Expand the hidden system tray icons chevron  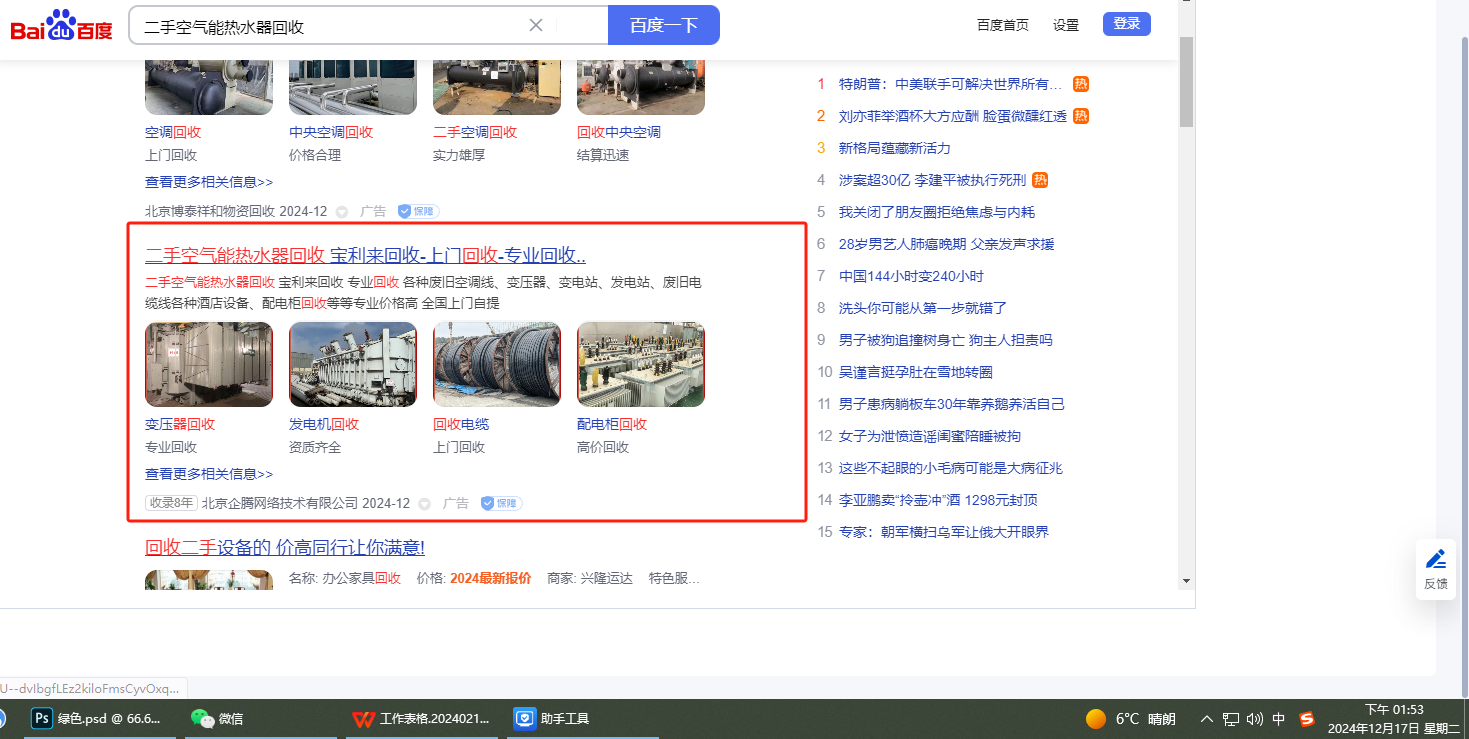click(x=1207, y=718)
